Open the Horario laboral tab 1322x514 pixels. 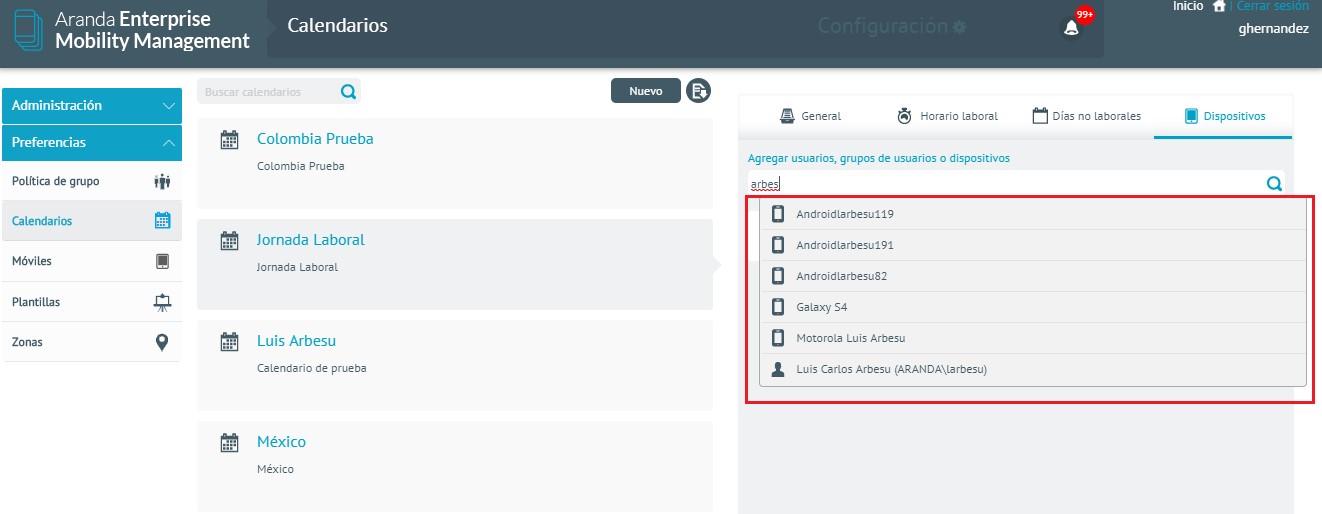coord(946,116)
